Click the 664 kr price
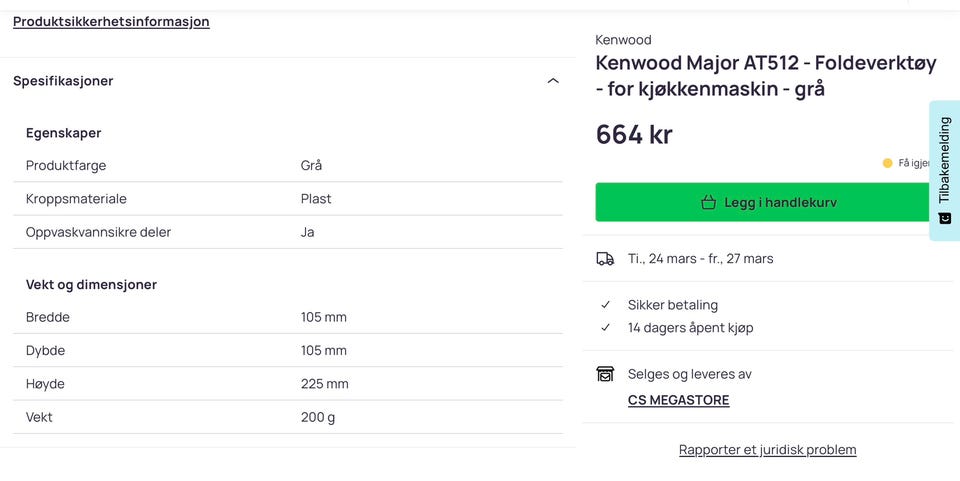 click(x=634, y=134)
